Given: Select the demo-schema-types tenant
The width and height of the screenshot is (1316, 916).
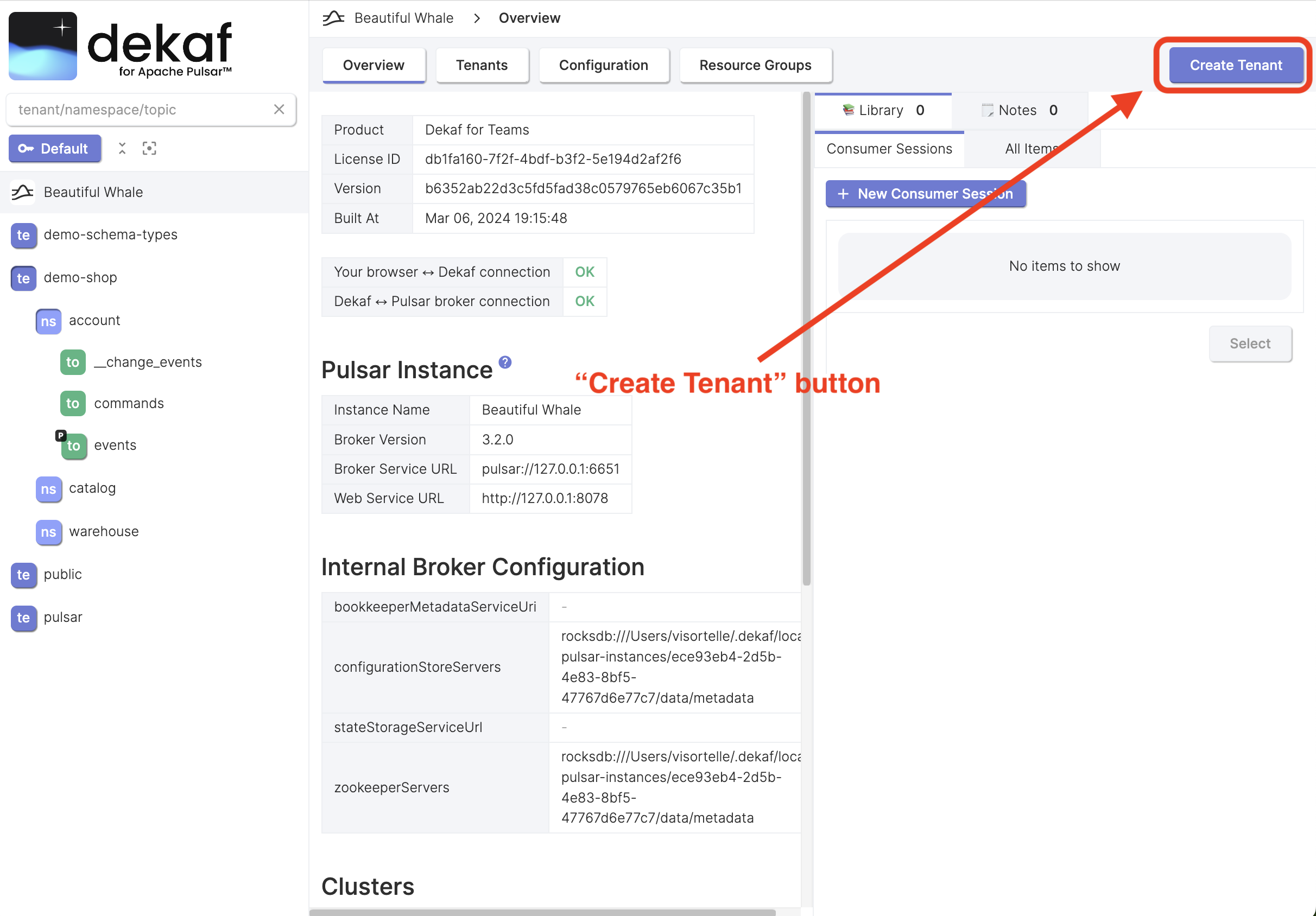Looking at the screenshot, I should click(111, 235).
